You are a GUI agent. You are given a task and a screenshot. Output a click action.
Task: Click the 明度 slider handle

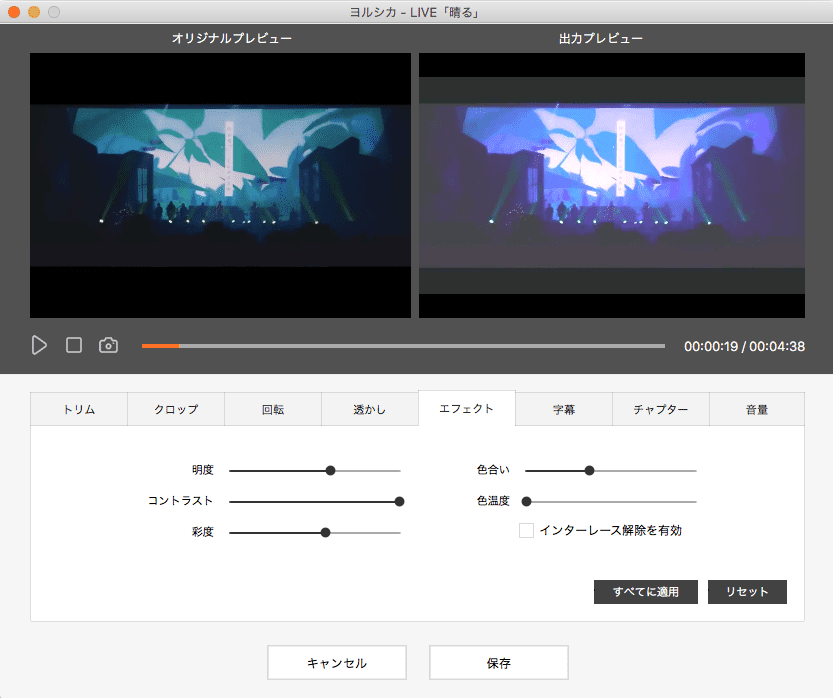click(x=330, y=470)
